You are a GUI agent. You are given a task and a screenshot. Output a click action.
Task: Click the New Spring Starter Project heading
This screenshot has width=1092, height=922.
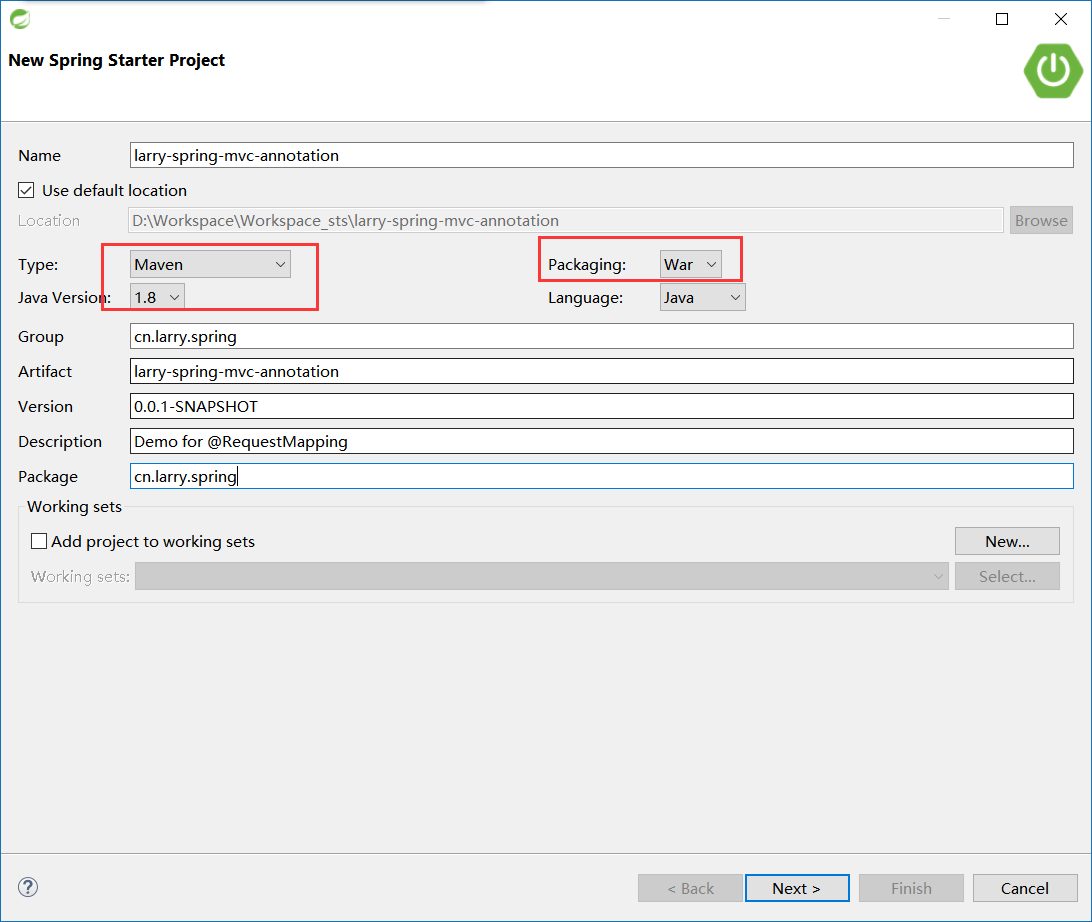tap(116, 61)
